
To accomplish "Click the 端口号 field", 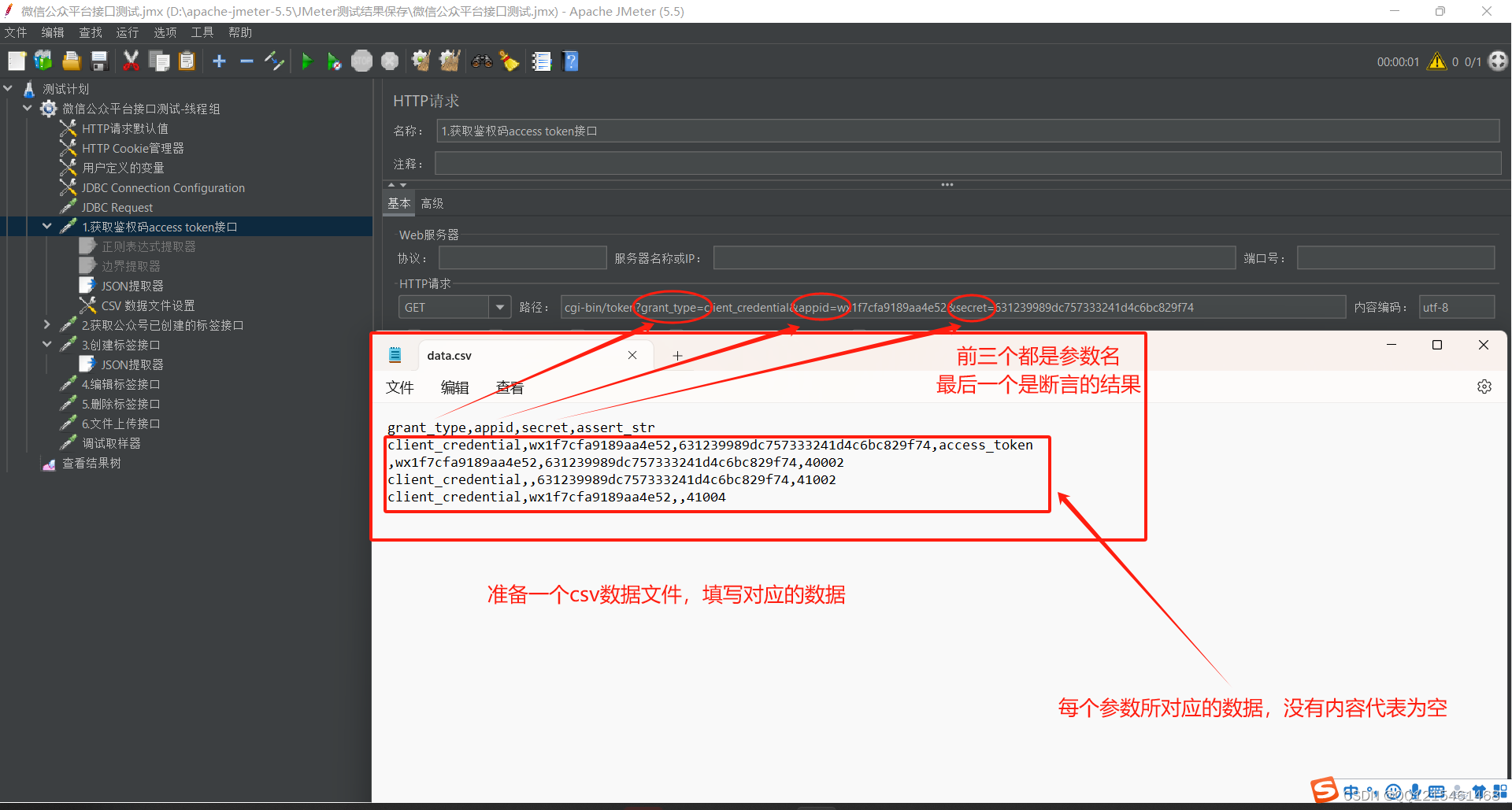I will pos(1395,258).
